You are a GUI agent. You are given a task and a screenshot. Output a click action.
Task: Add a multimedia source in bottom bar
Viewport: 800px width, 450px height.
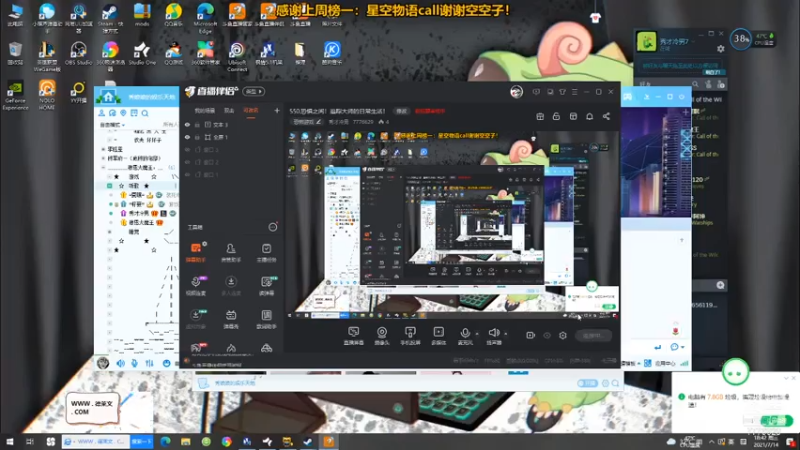click(438, 336)
